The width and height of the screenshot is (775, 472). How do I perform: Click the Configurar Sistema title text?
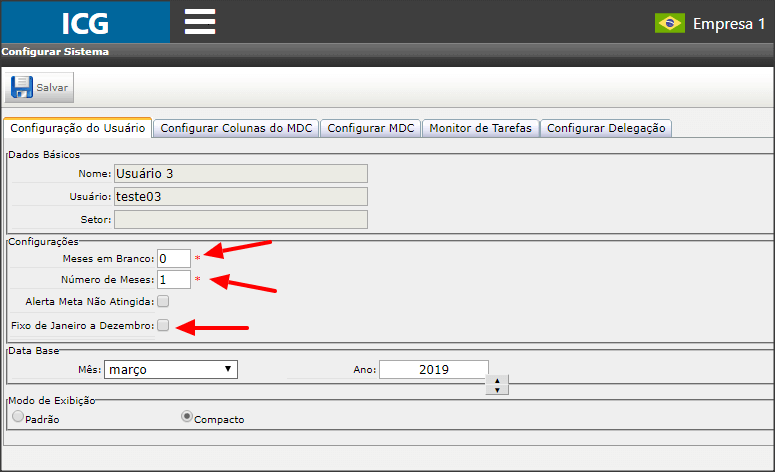55,51
